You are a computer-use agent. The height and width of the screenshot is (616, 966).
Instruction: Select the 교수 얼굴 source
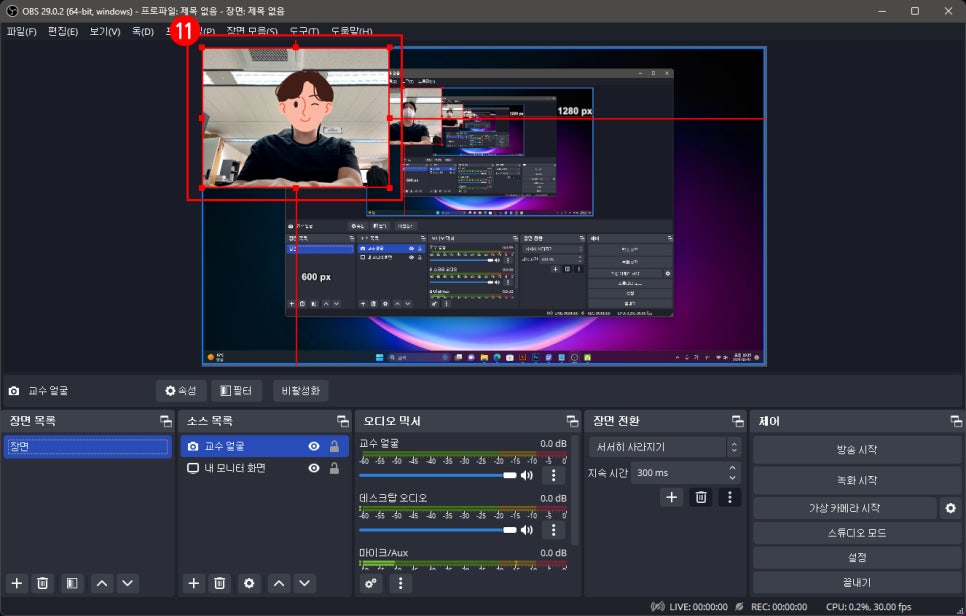(x=265, y=446)
